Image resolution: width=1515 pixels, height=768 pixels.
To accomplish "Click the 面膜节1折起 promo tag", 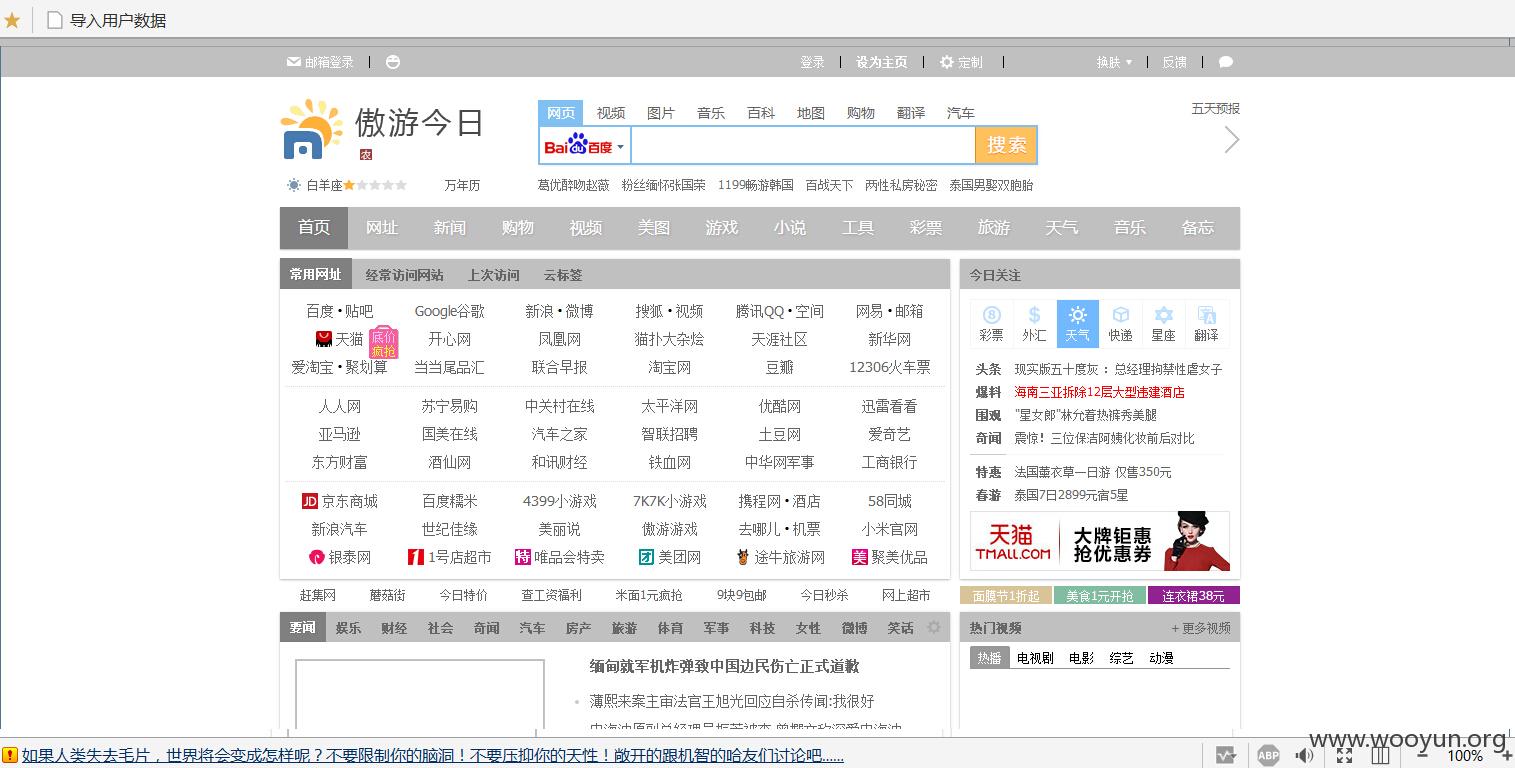I will click(1006, 596).
